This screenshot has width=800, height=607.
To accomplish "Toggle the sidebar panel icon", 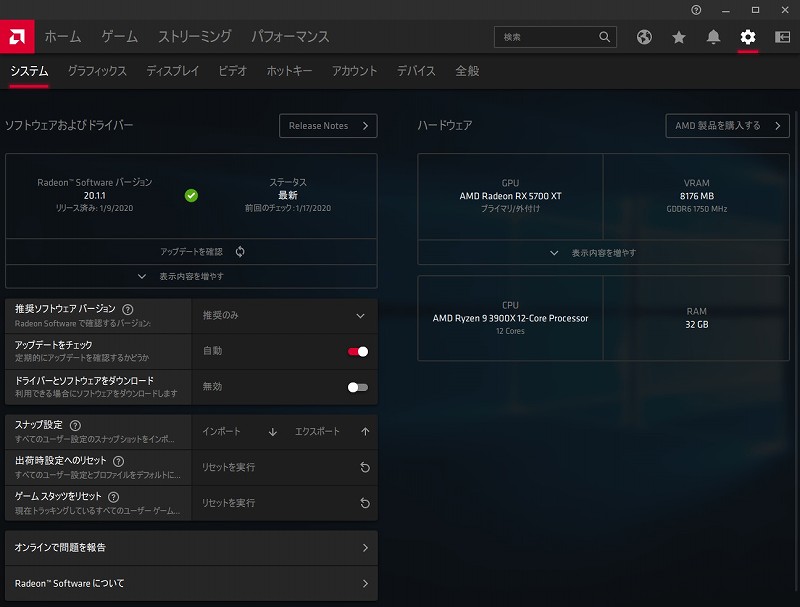I will [782, 37].
